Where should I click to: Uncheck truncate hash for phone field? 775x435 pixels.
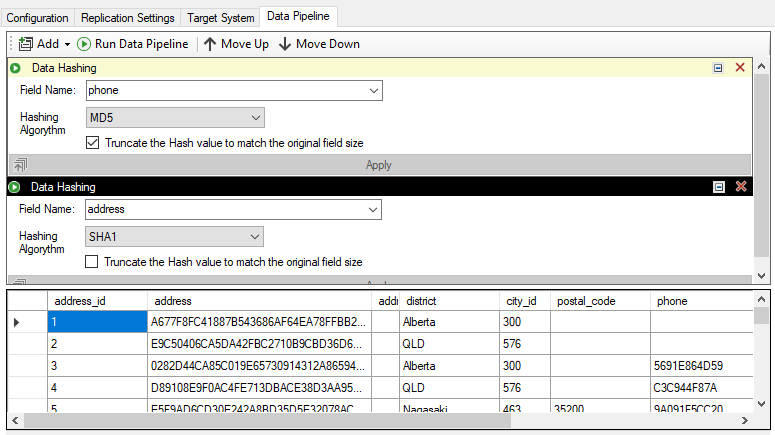[93, 143]
